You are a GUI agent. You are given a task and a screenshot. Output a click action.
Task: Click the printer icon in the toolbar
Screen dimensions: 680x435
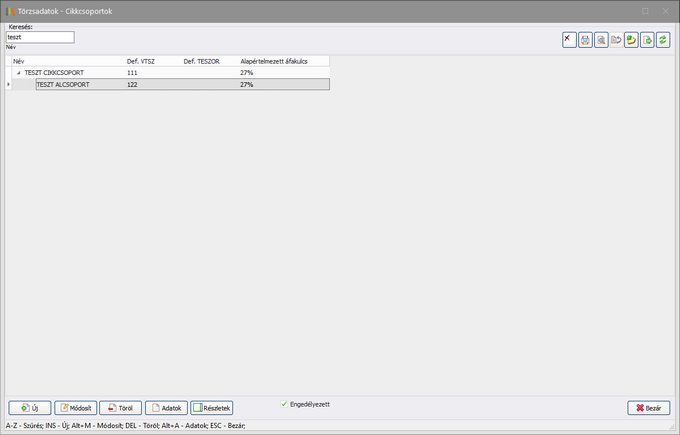[585, 40]
